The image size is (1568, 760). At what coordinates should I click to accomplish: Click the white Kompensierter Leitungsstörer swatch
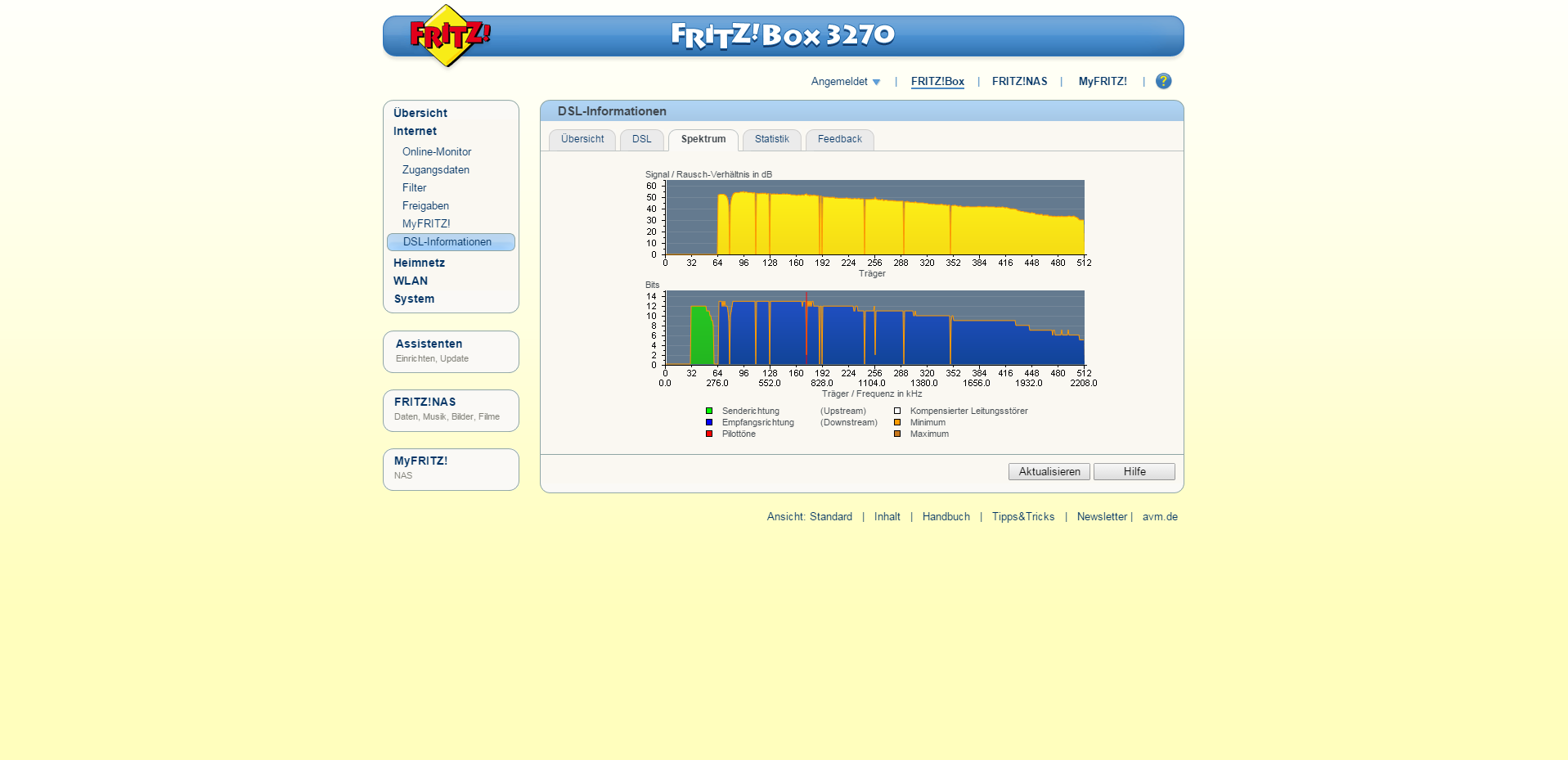897,411
